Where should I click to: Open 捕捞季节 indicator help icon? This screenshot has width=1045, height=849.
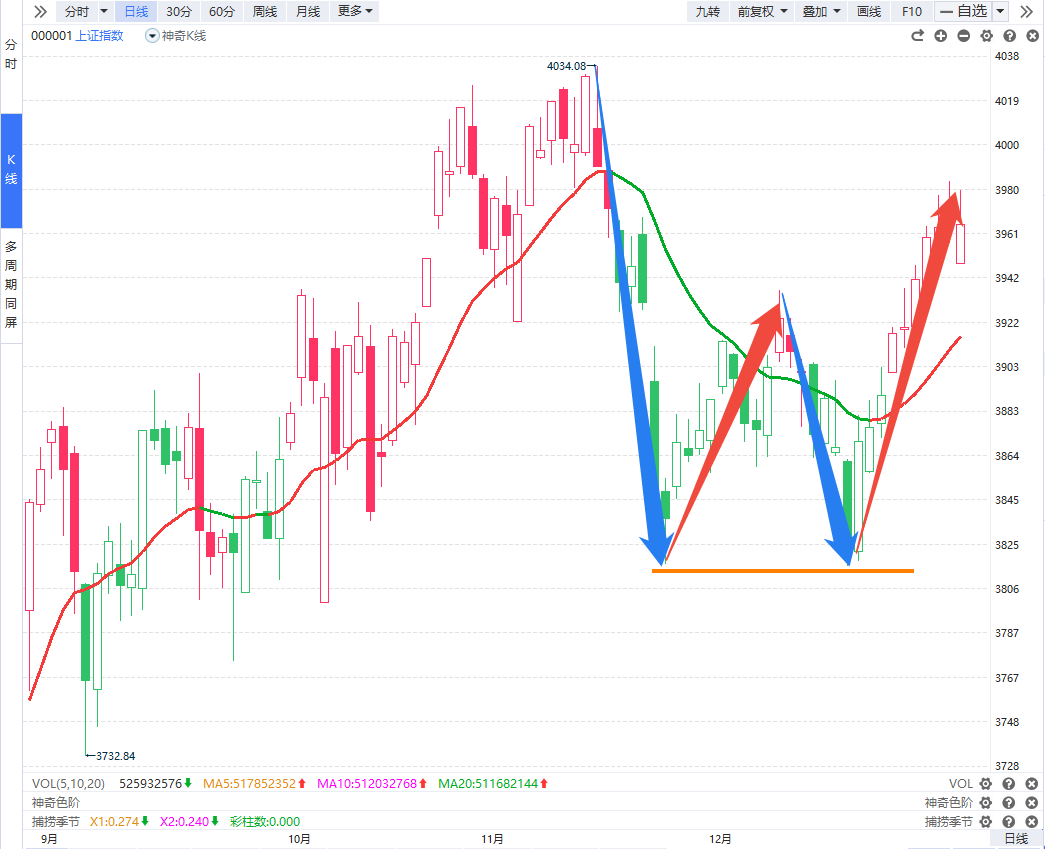(1009, 822)
